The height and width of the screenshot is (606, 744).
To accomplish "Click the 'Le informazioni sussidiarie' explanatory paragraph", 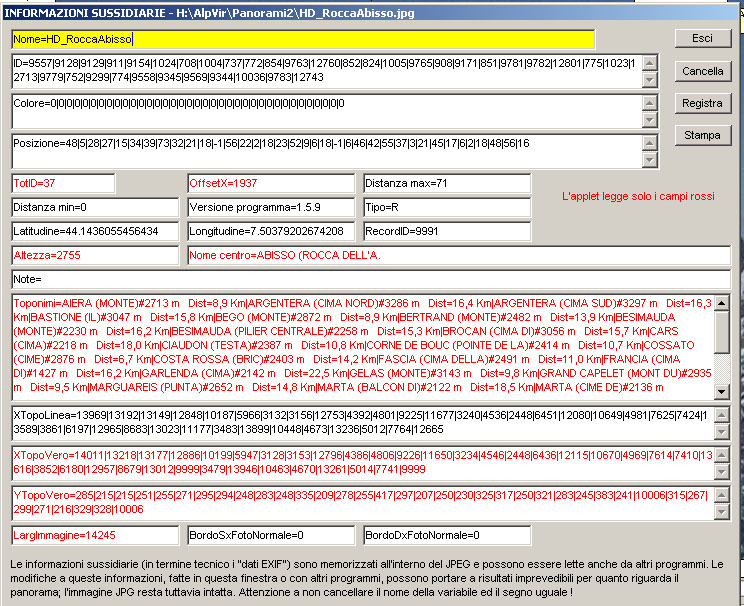I will (x=366, y=578).
